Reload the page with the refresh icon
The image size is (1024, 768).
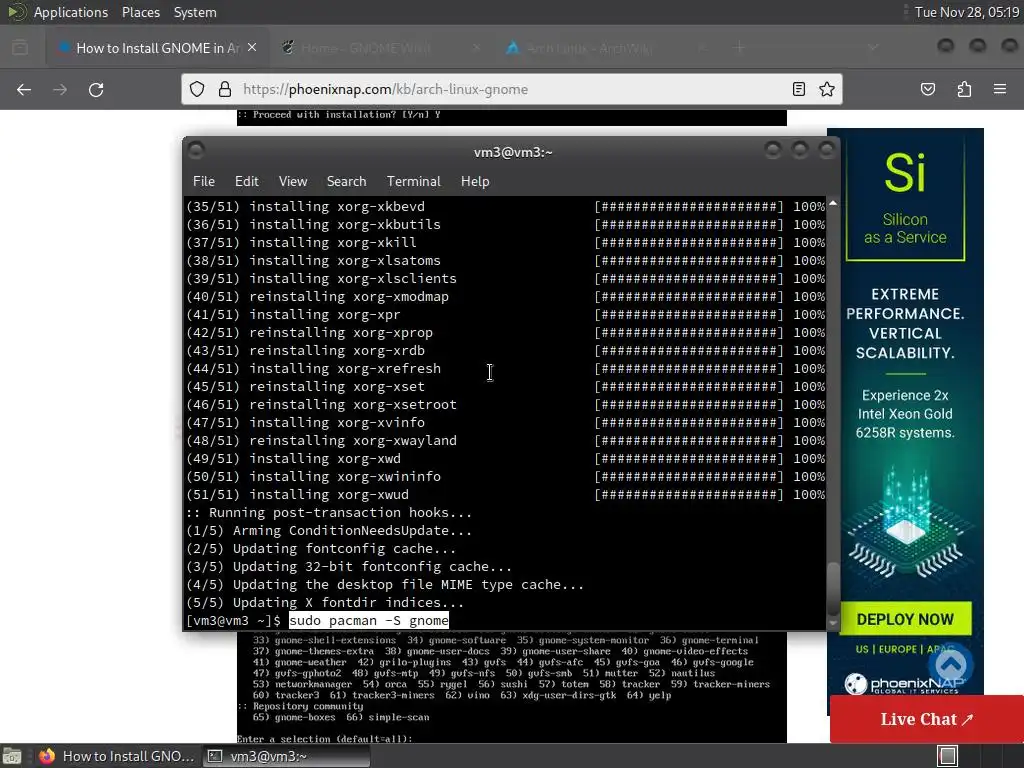pyautogui.click(x=96, y=89)
